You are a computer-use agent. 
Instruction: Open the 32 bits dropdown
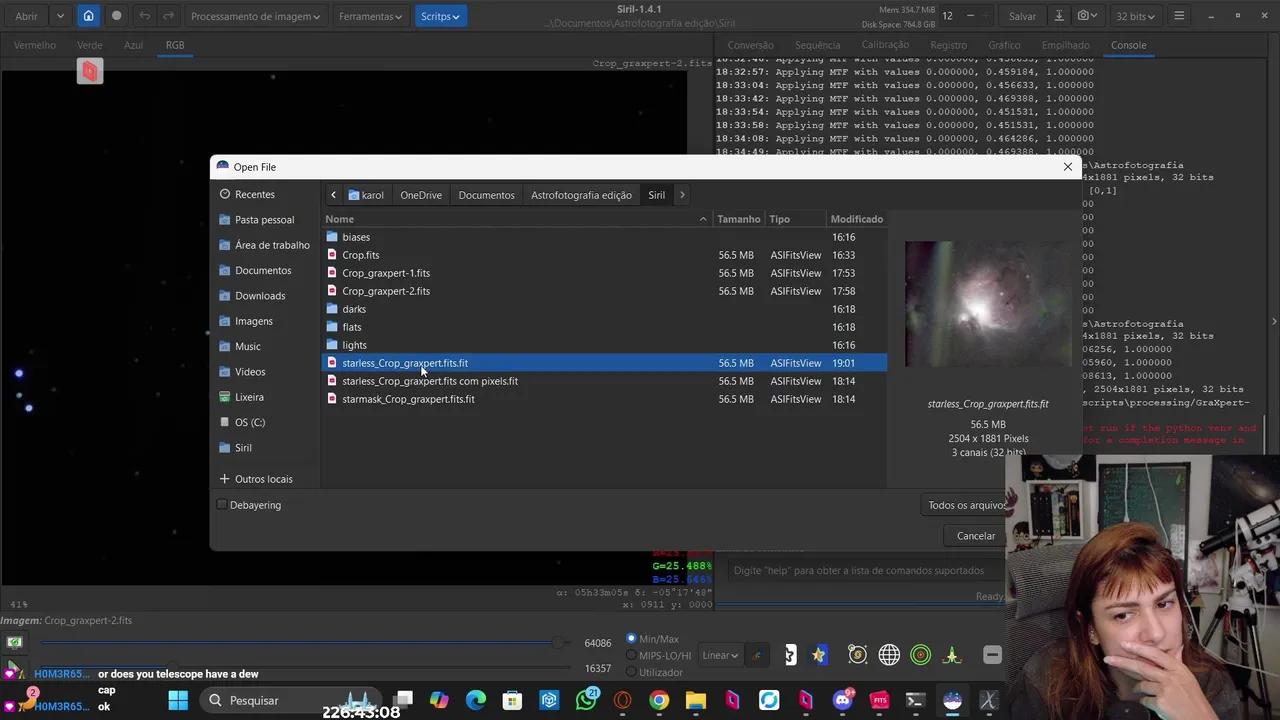[x=1137, y=16]
